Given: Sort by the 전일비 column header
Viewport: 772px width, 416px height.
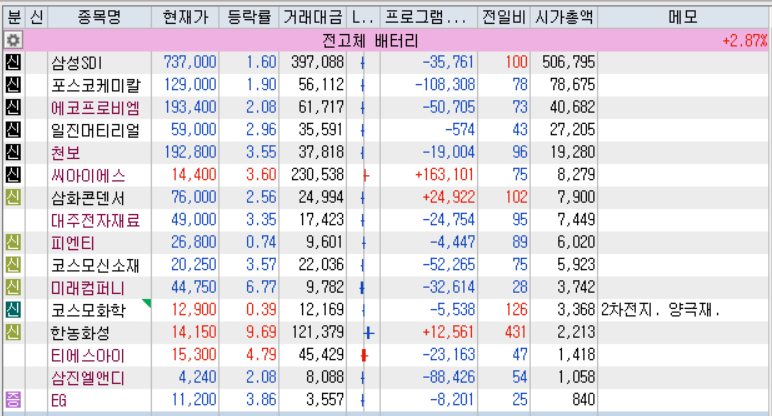Looking at the screenshot, I should tap(504, 18).
